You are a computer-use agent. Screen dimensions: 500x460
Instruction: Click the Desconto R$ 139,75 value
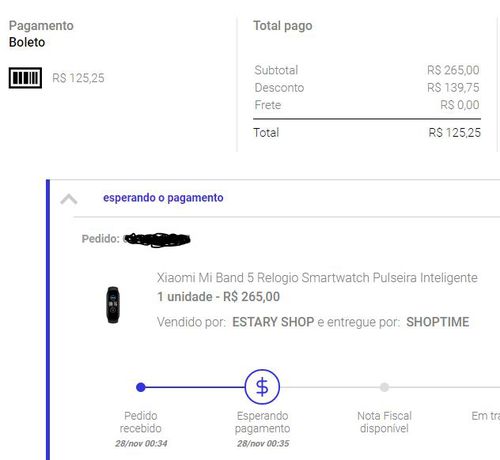tap(453, 88)
